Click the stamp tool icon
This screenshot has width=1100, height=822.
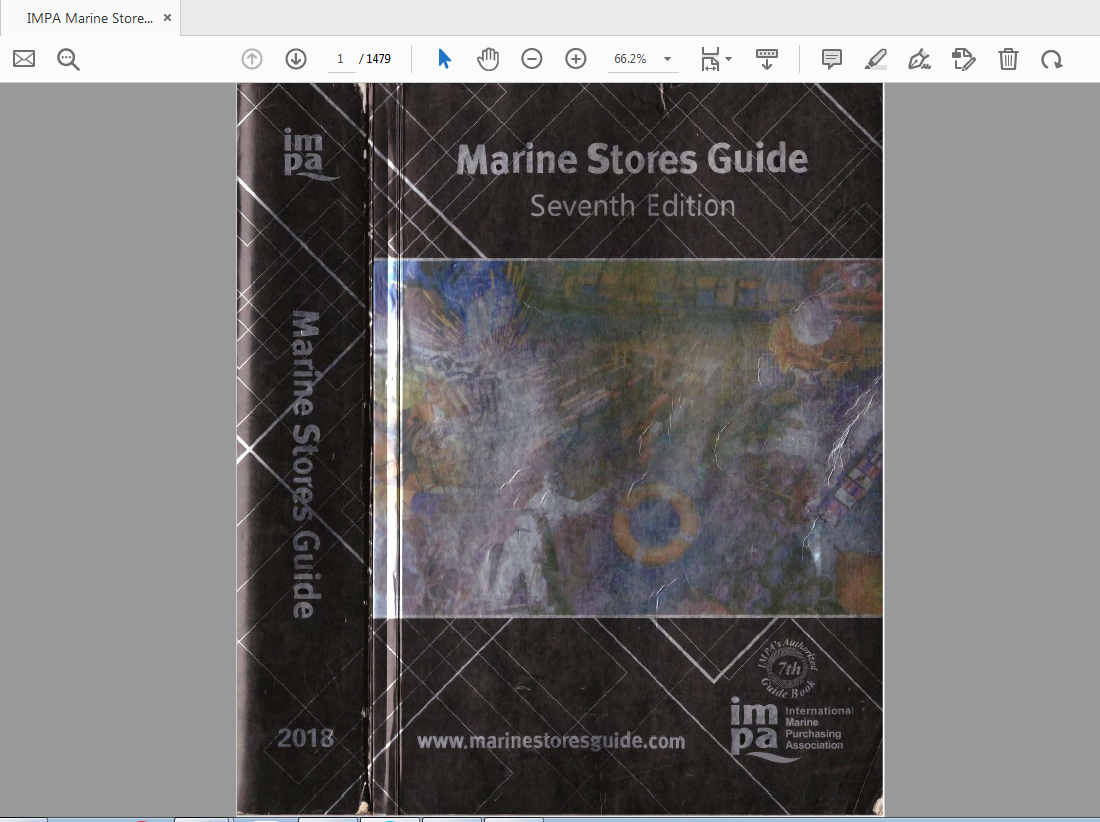(x=963, y=59)
